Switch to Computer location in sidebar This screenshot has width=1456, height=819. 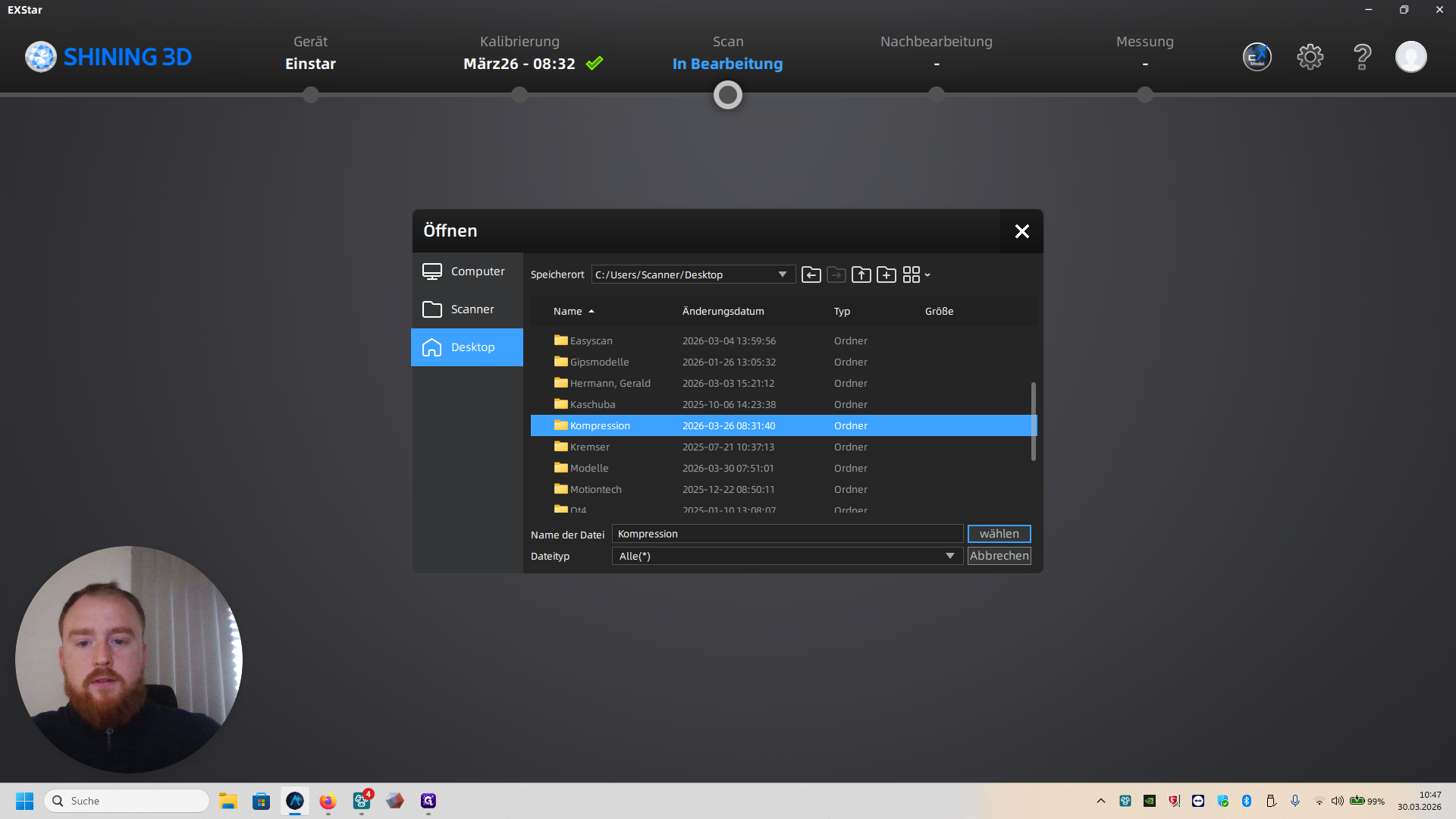(x=467, y=271)
